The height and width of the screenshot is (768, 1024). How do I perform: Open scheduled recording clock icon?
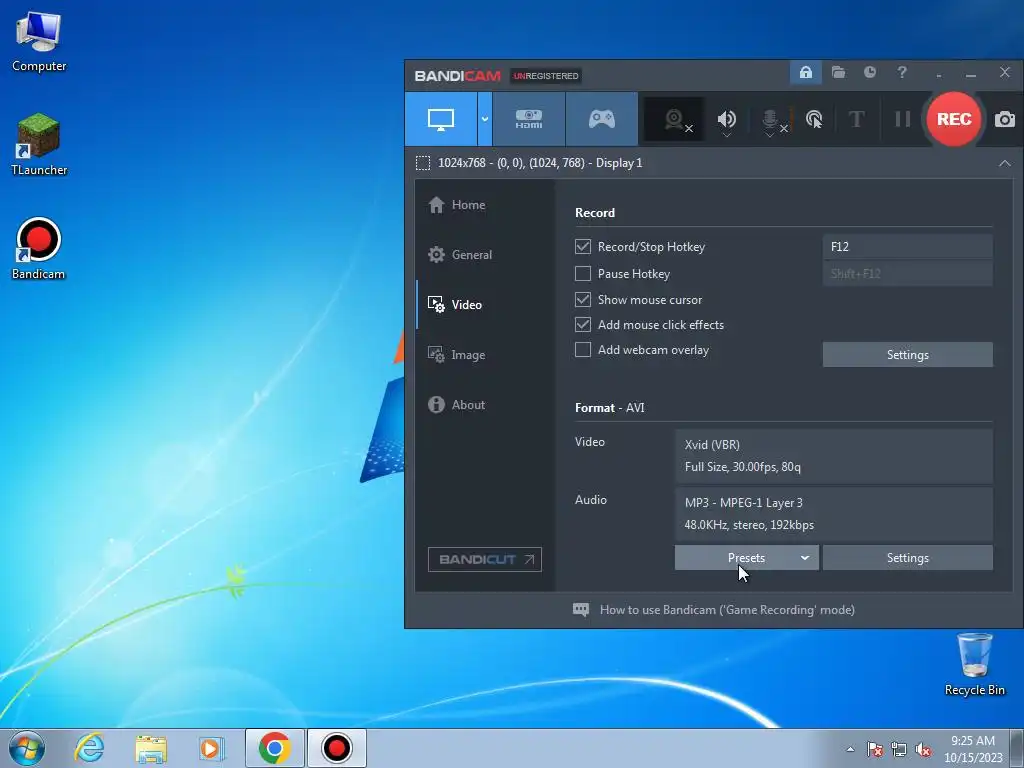870,72
